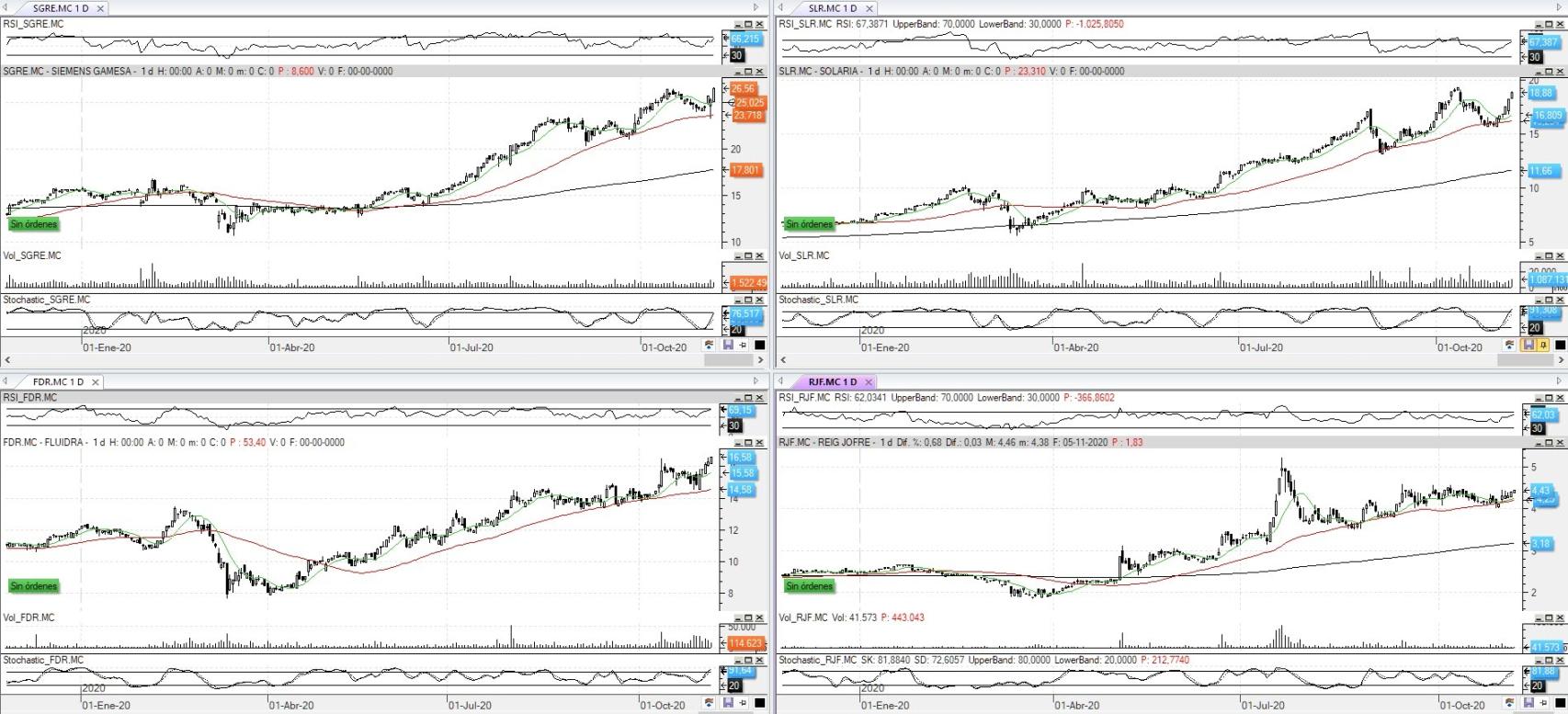
Task: Toggle the pin icon in FDR chart
Action: (x=744, y=704)
